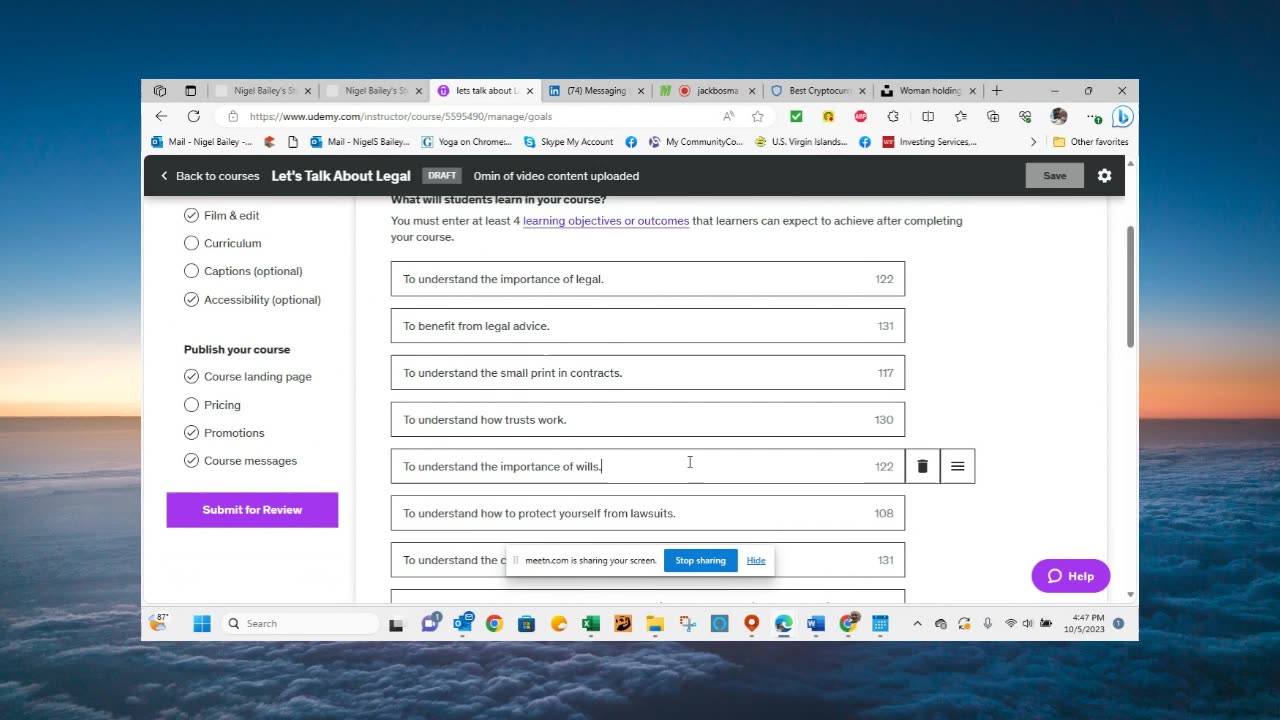
Task: Click Submit for Review
Action: coord(252,509)
